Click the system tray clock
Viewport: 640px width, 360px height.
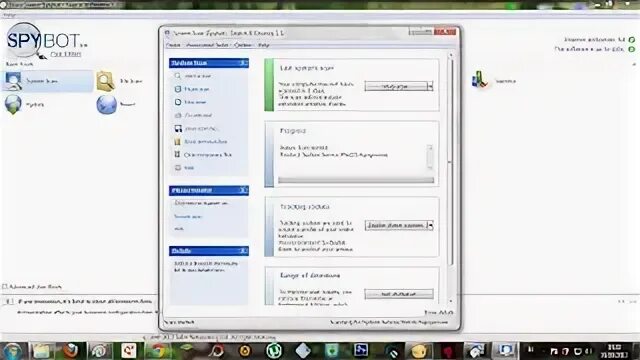tap(615, 351)
